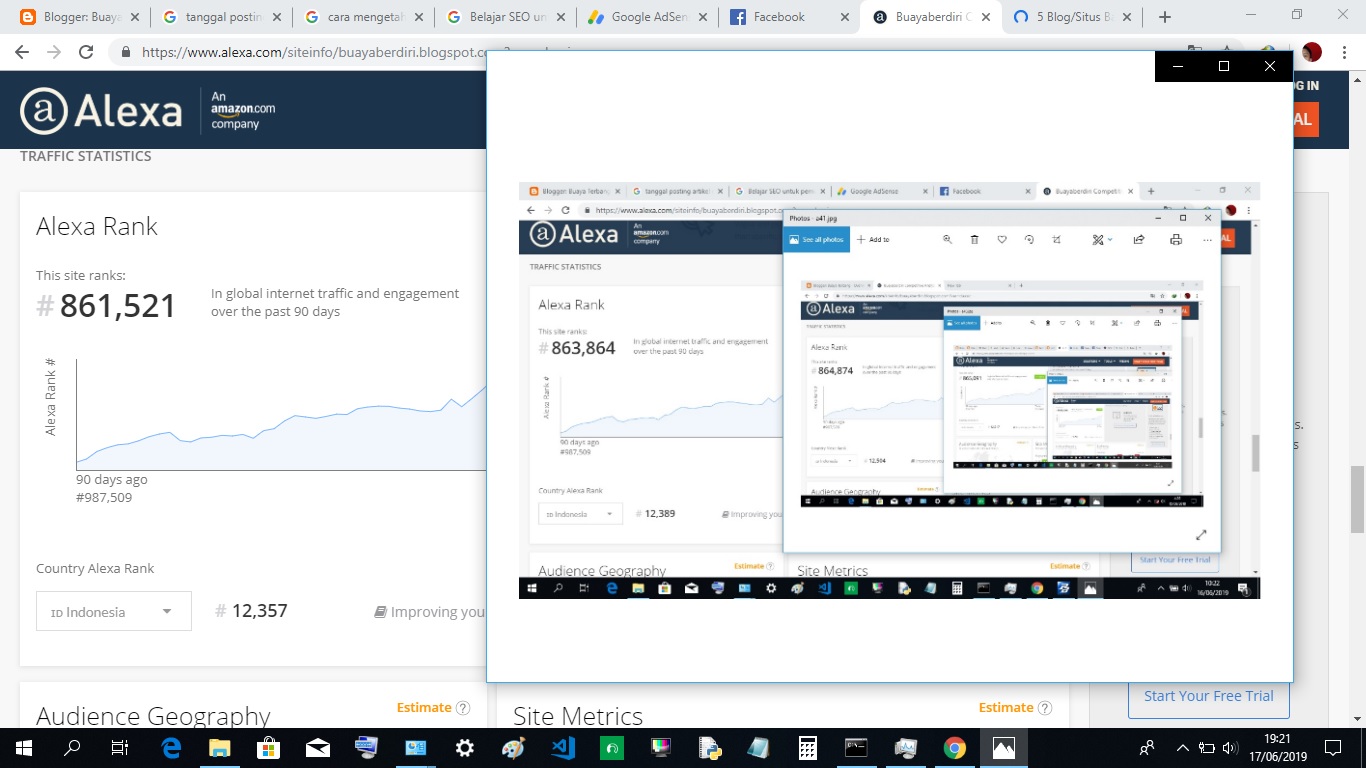Open Chrome's three-dot menu
This screenshot has height=768, width=1366.
(x=1345, y=53)
